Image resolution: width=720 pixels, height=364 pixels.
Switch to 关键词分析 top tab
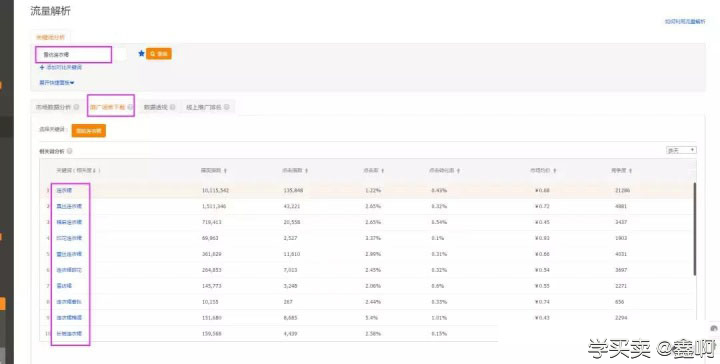pyautogui.click(x=51, y=37)
